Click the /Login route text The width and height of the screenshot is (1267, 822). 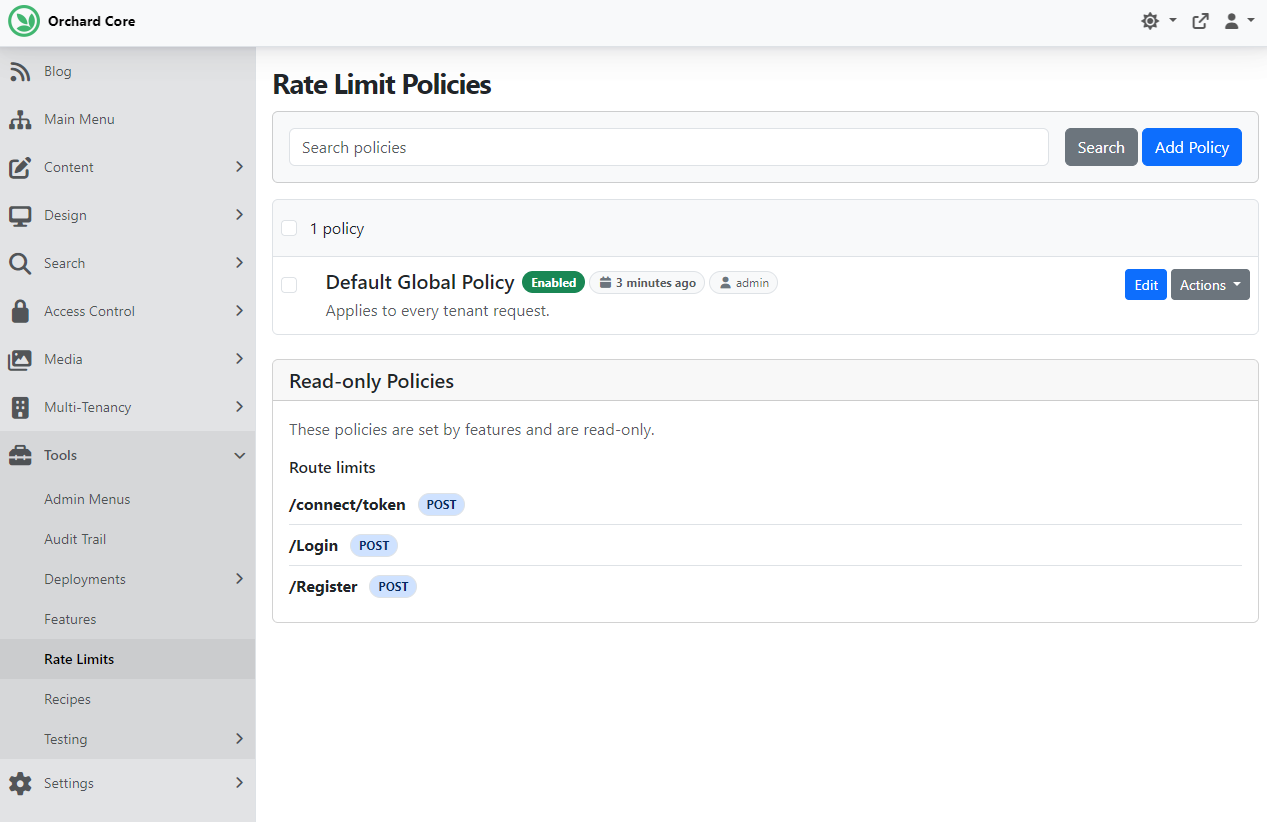313,546
